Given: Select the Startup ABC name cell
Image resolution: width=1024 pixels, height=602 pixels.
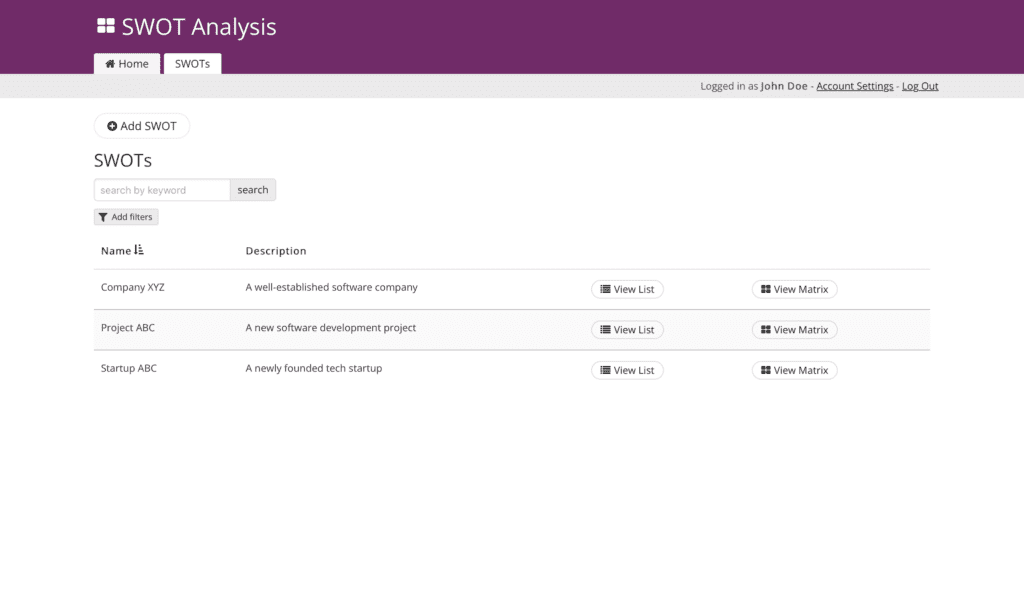Looking at the screenshot, I should [x=129, y=368].
